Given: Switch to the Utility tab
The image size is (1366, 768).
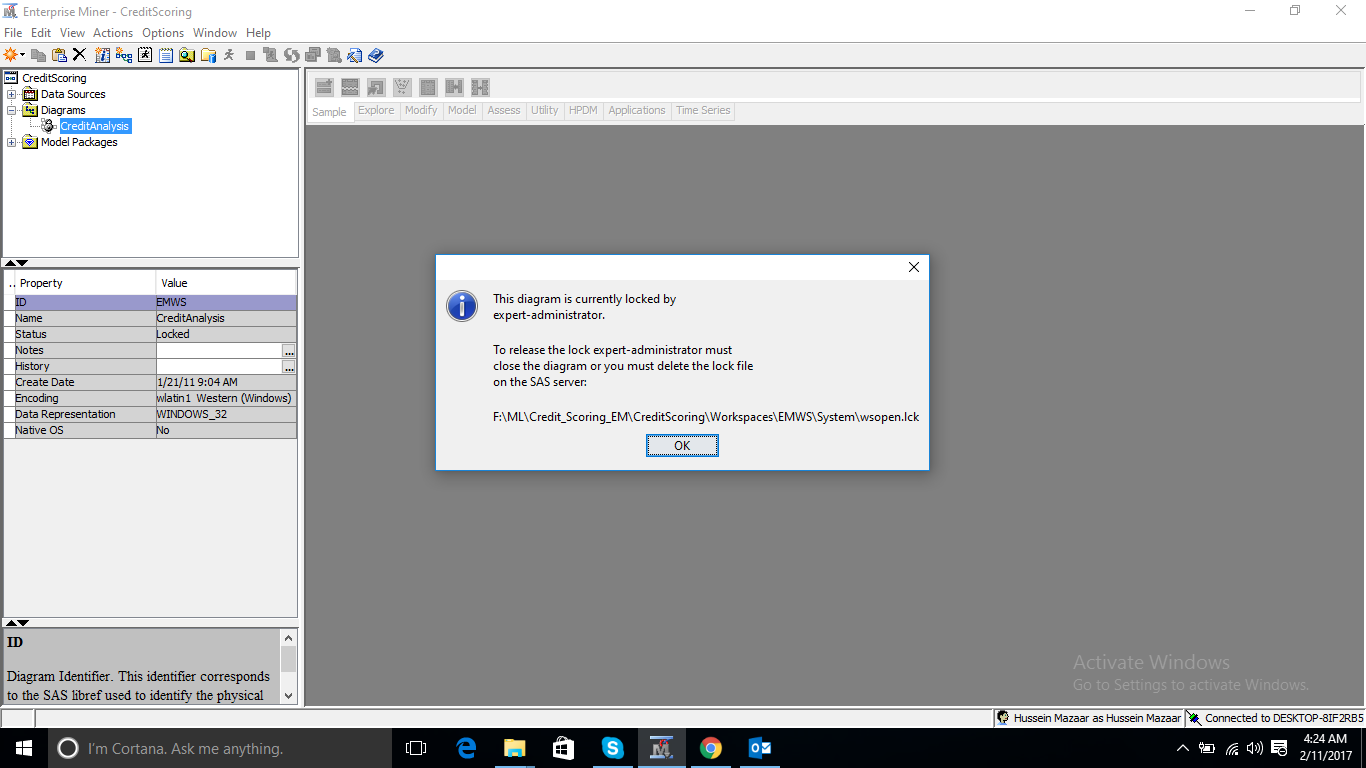Looking at the screenshot, I should coord(545,110).
